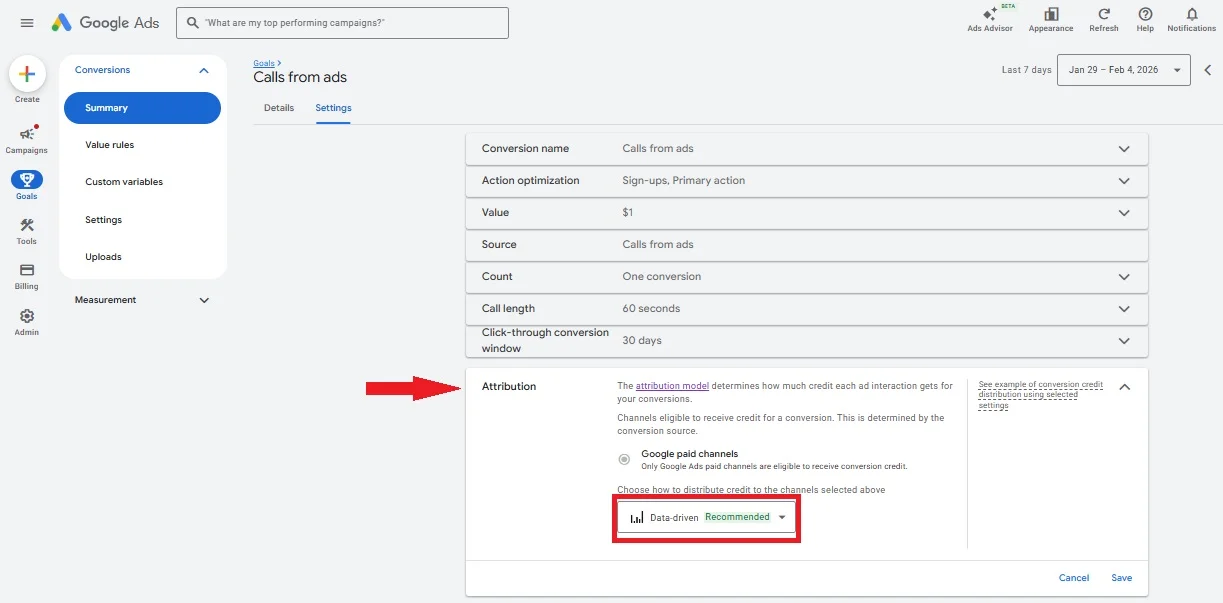1223x603 pixels.
Task: Refresh the page data
Action: tap(1103, 18)
